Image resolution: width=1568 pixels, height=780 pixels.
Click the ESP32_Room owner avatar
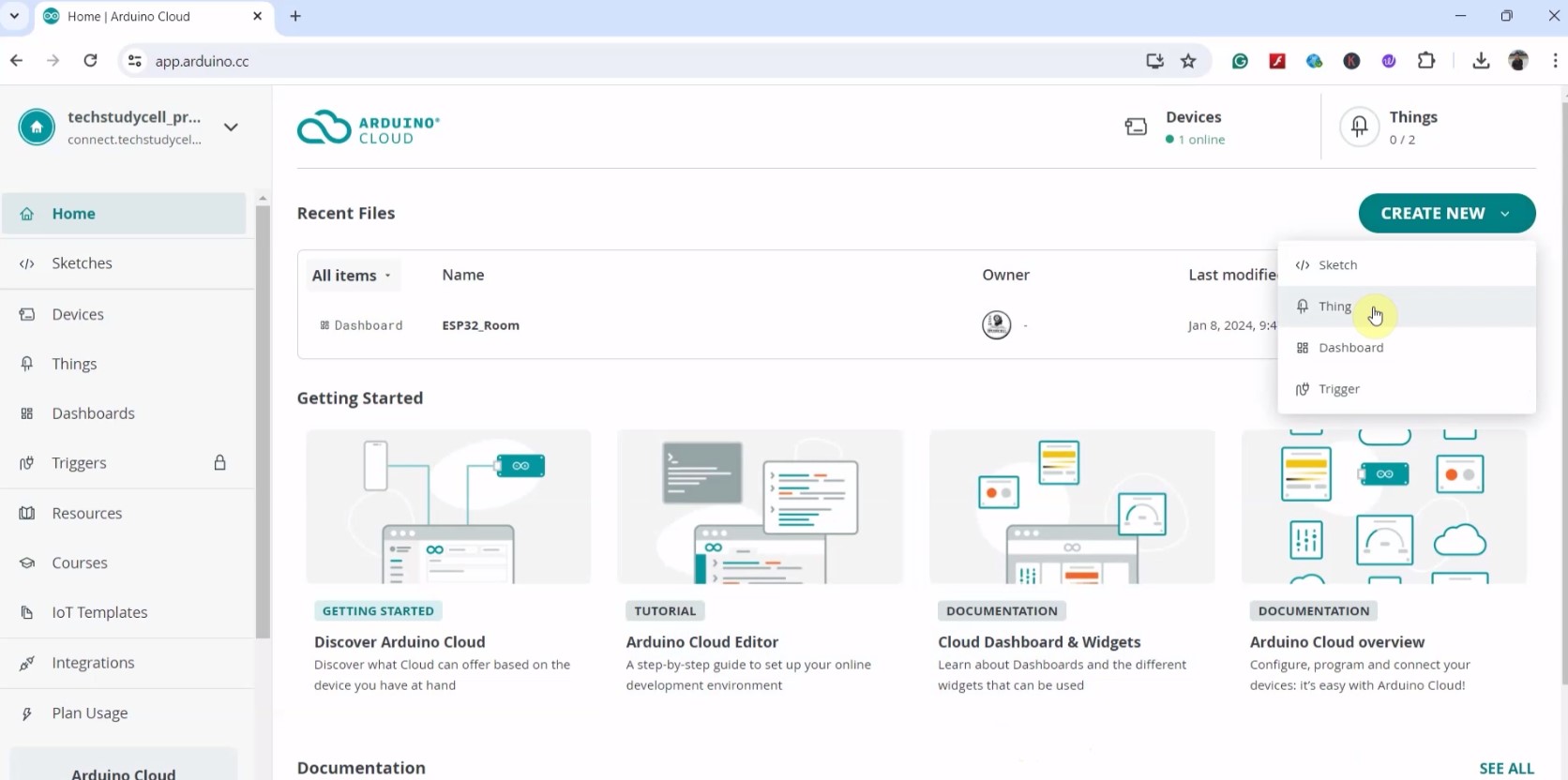pos(996,325)
